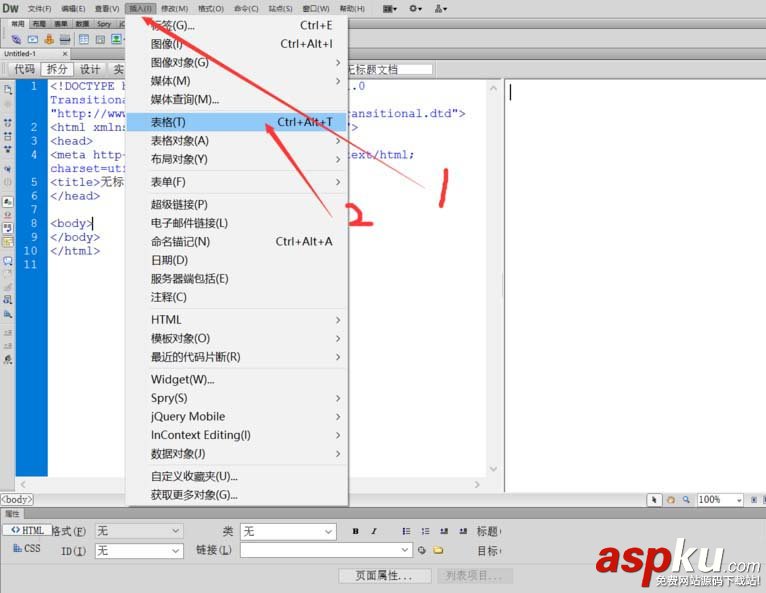Click the 页面属性... button
This screenshot has height=593, width=766.
[x=385, y=576]
